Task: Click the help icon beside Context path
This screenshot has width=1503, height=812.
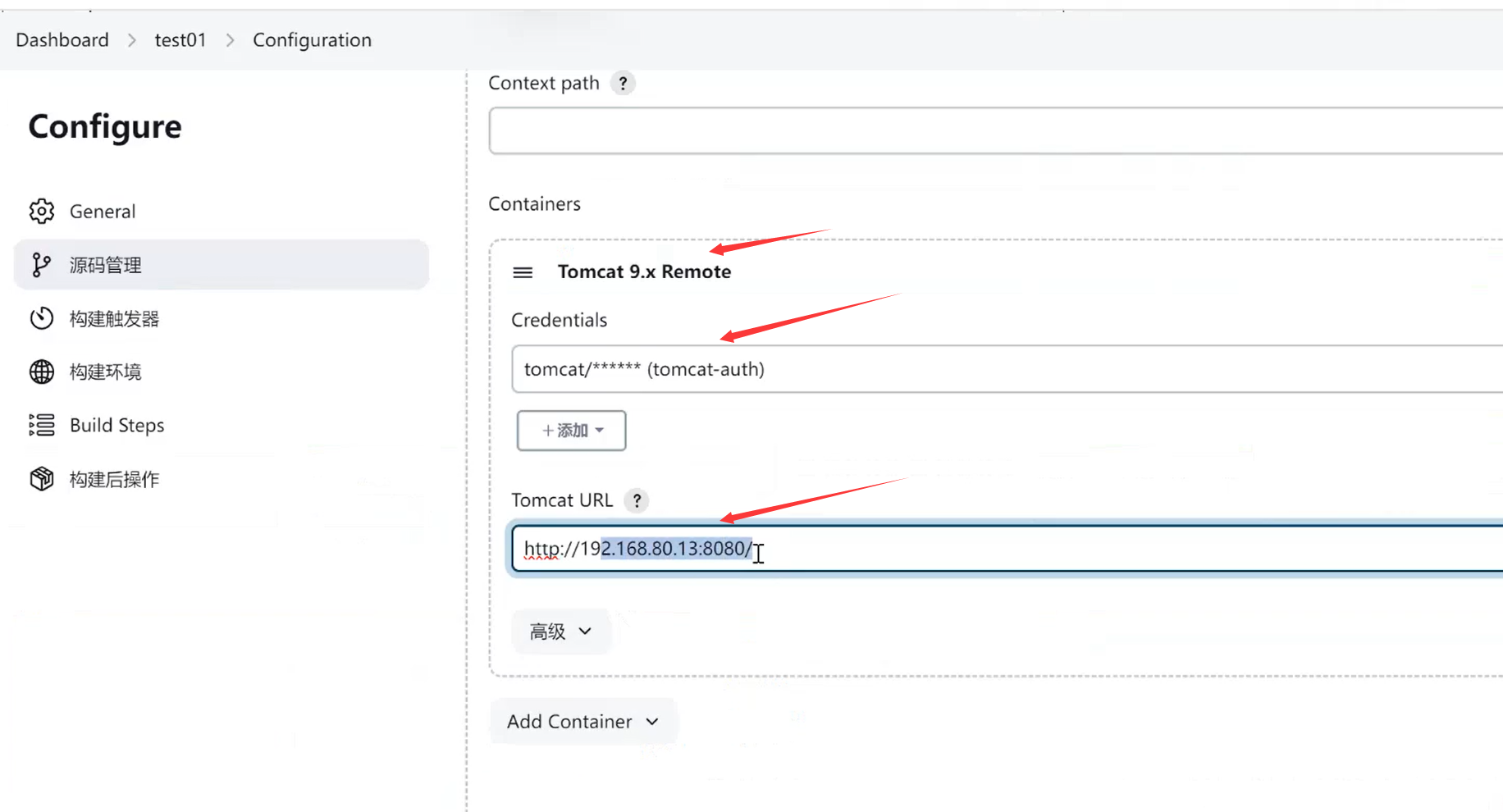Action: (623, 84)
